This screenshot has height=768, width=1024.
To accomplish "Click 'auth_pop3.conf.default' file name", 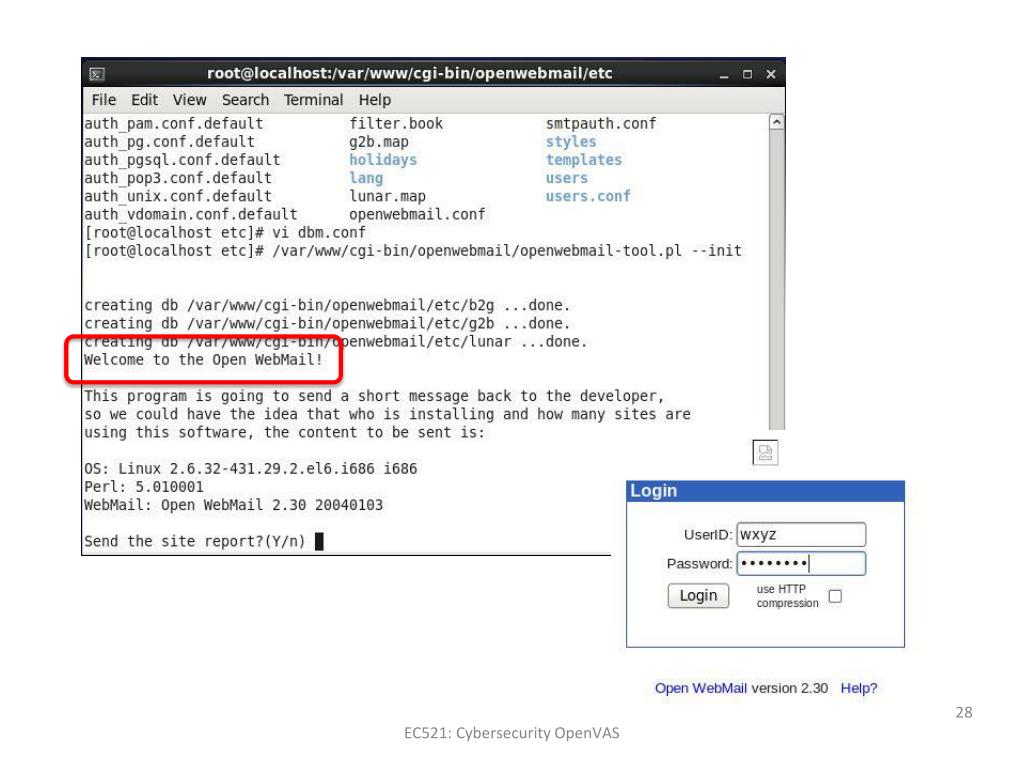I will click(178, 178).
